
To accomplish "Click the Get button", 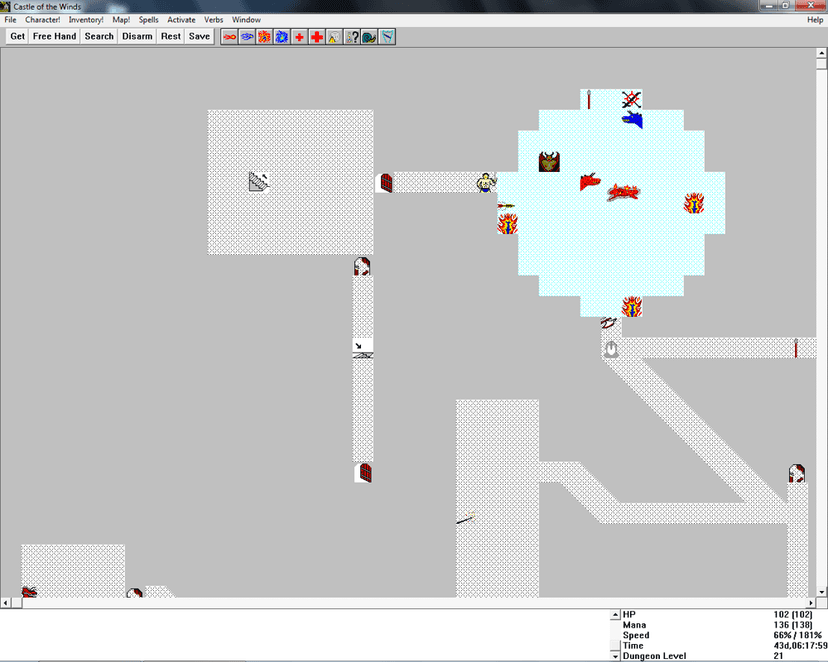I will (17, 36).
